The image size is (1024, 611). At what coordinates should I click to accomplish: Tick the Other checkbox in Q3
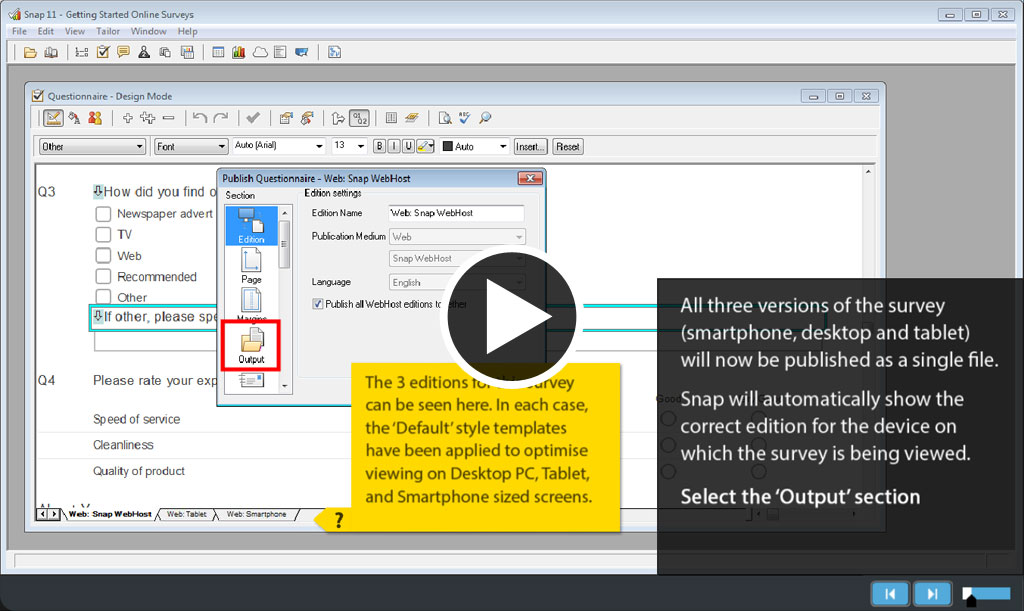pyautogui.click(x=103, y=296)
